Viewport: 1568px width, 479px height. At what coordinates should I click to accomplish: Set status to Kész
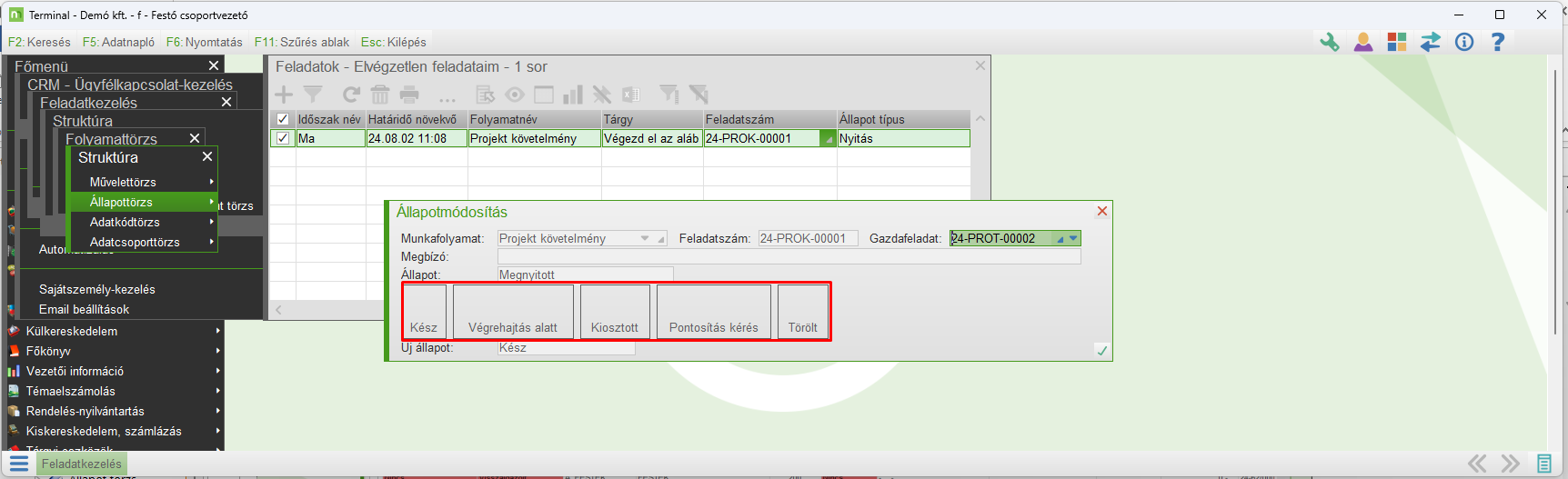[424, 312]
